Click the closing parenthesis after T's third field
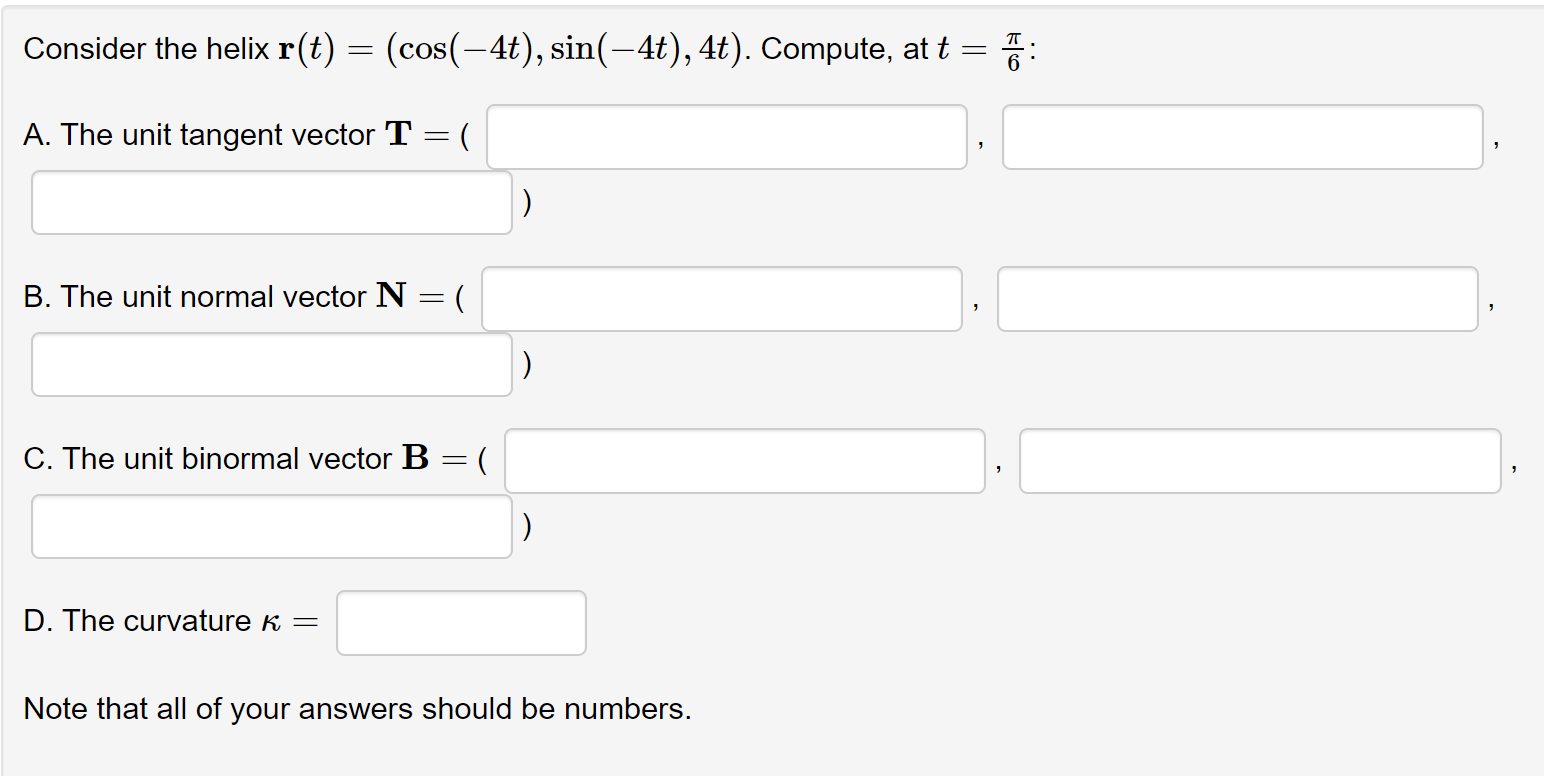The width and height of the screenshot is (1544, 776). tap(527, 202)
